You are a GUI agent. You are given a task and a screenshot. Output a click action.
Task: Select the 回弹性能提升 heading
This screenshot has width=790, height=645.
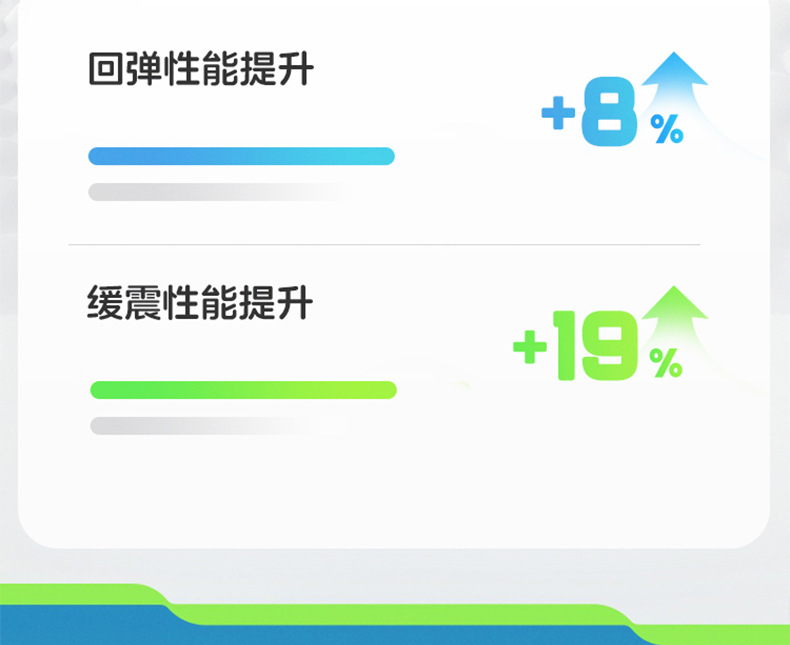pyautogui.click(x=201, y=71)
